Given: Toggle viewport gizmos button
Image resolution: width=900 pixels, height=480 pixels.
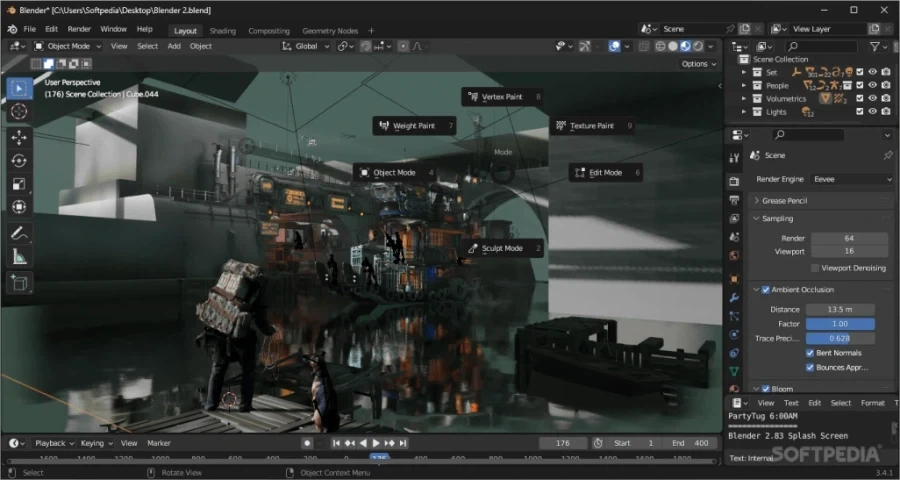Looking at the screenshot, I should click(x=584, y=47).
